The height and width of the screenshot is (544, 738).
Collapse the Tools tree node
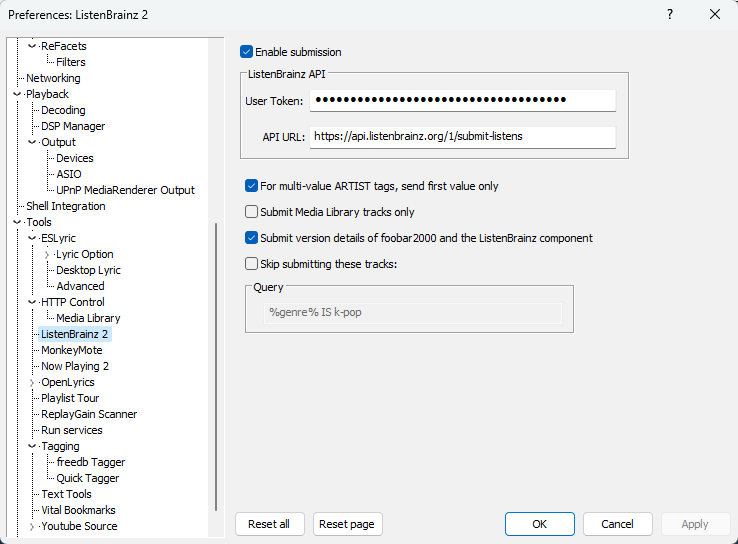(17, 222)
